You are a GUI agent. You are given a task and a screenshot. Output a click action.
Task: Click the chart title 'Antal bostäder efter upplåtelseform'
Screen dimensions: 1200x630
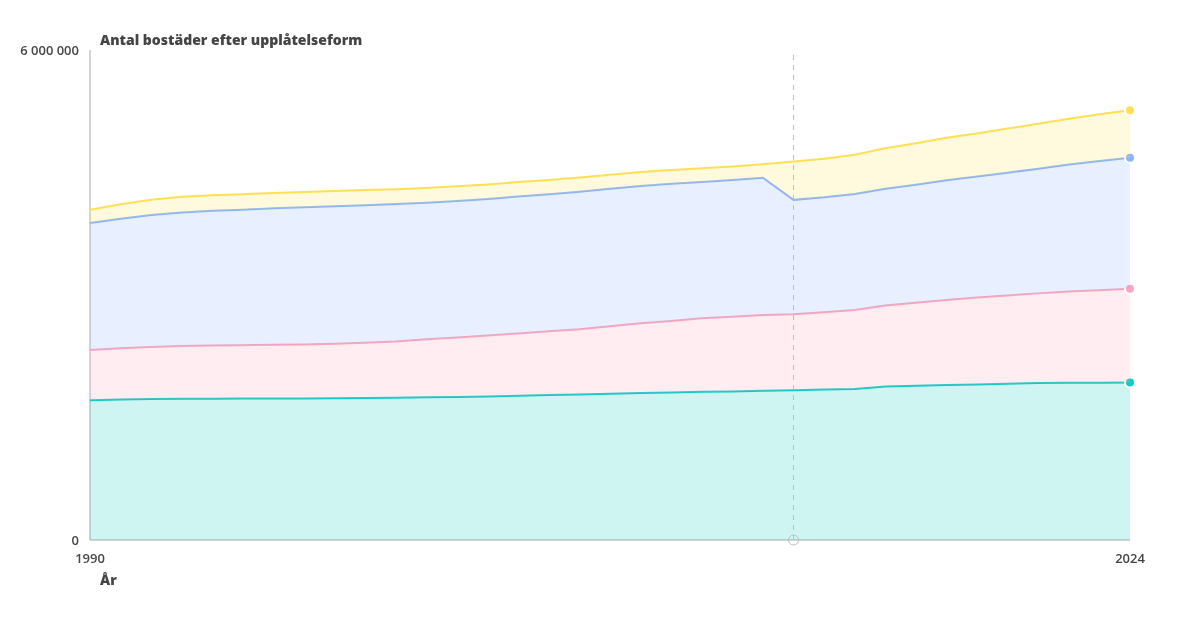[x=231, y=40]
